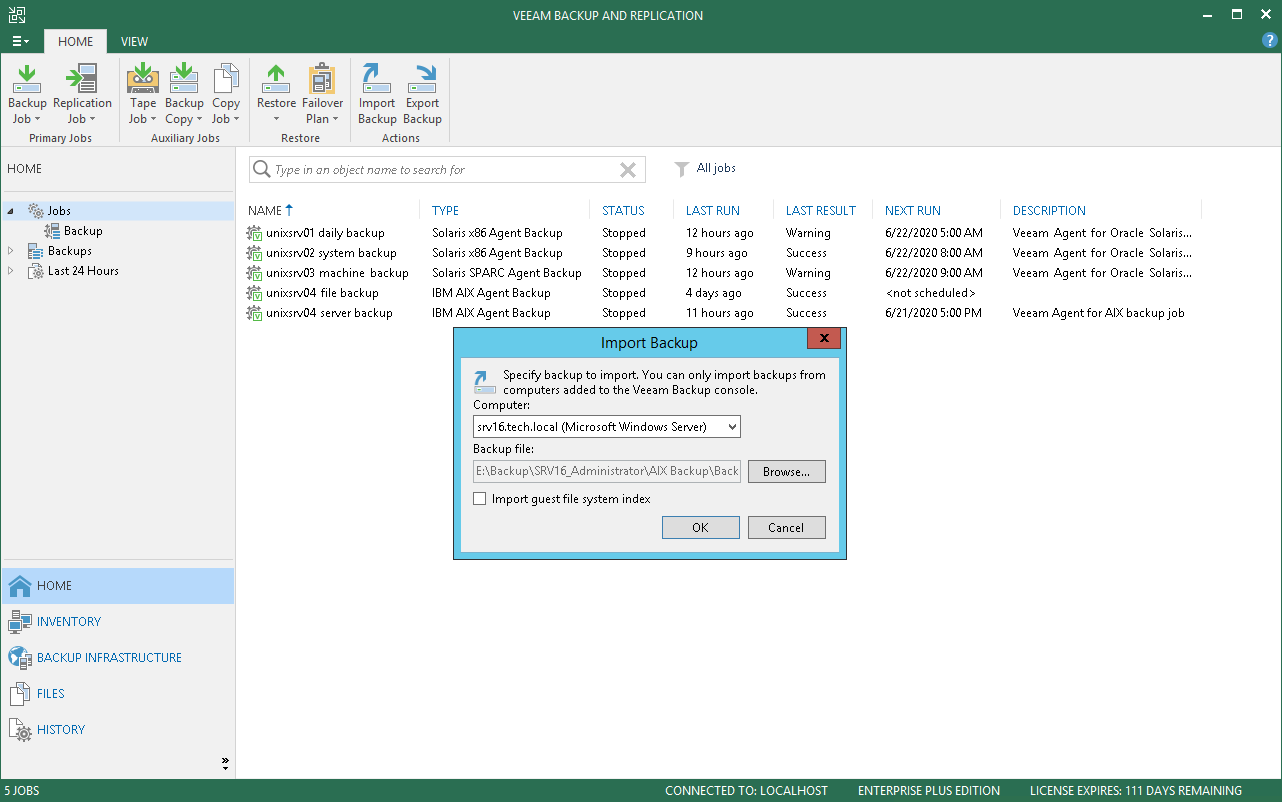The height and width of the screenshot is (802, 1282).
Task: Open the Backup Job ribbon icon
Action: [27, 78]
